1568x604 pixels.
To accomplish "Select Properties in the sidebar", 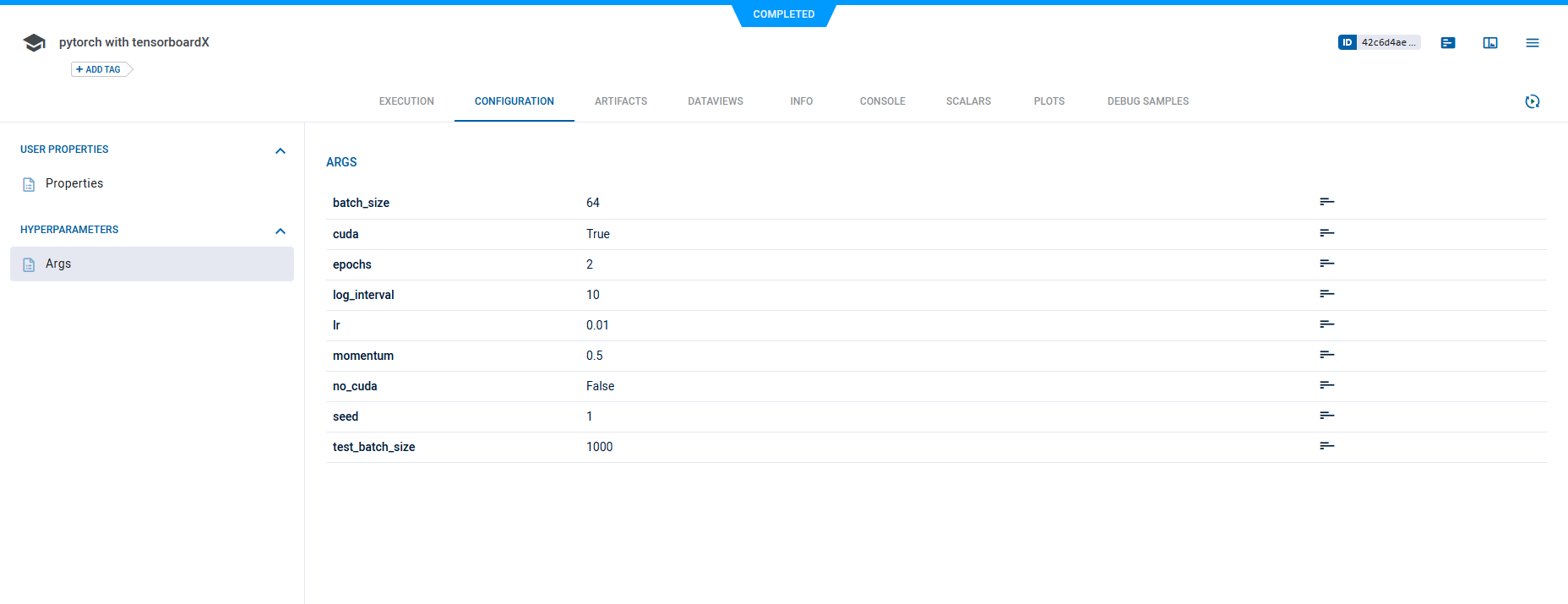I will click(74, 183).
